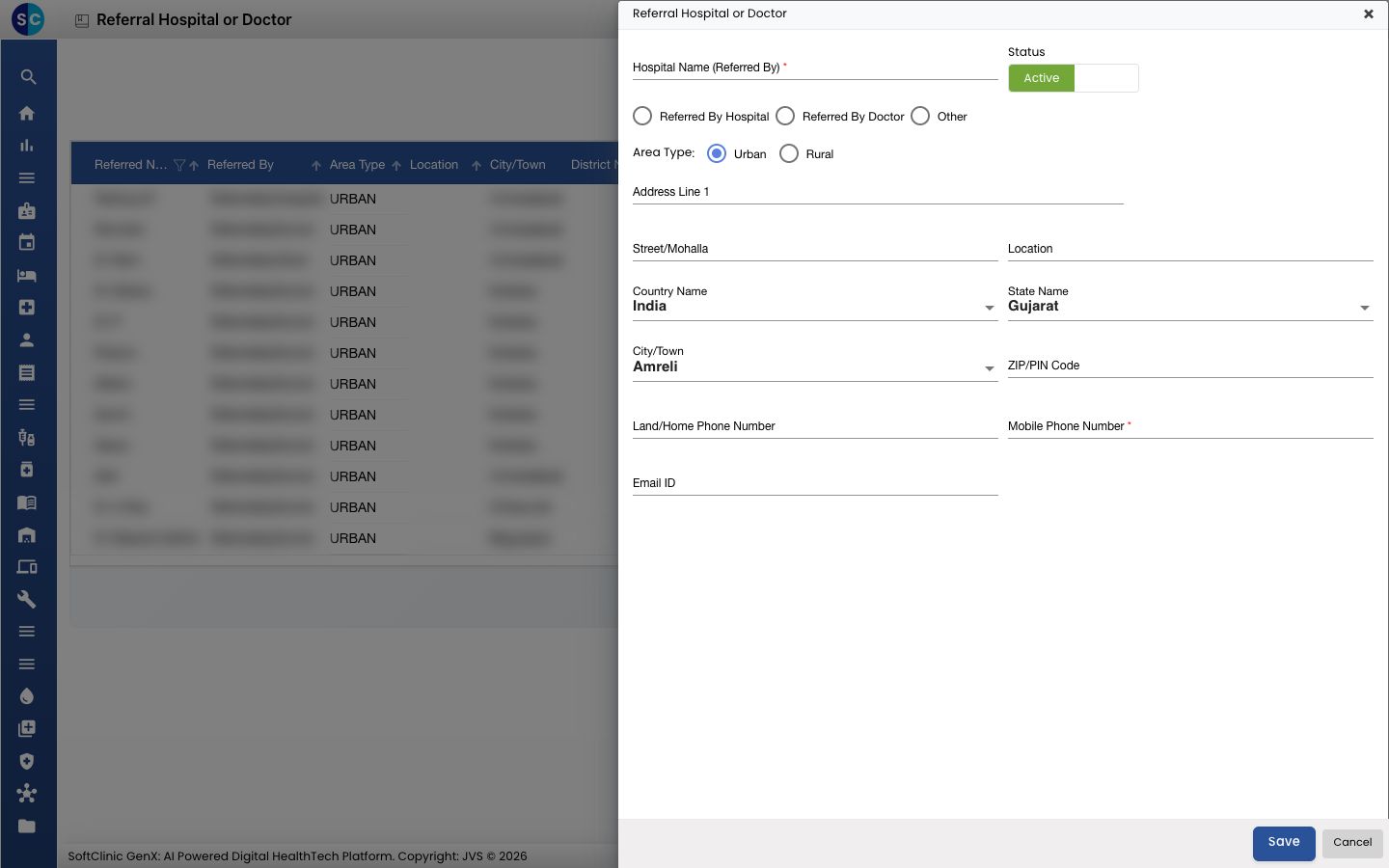Open the folder icon in the sidebar
This screenshot has width=1389, height=868.
coord(27,826)
